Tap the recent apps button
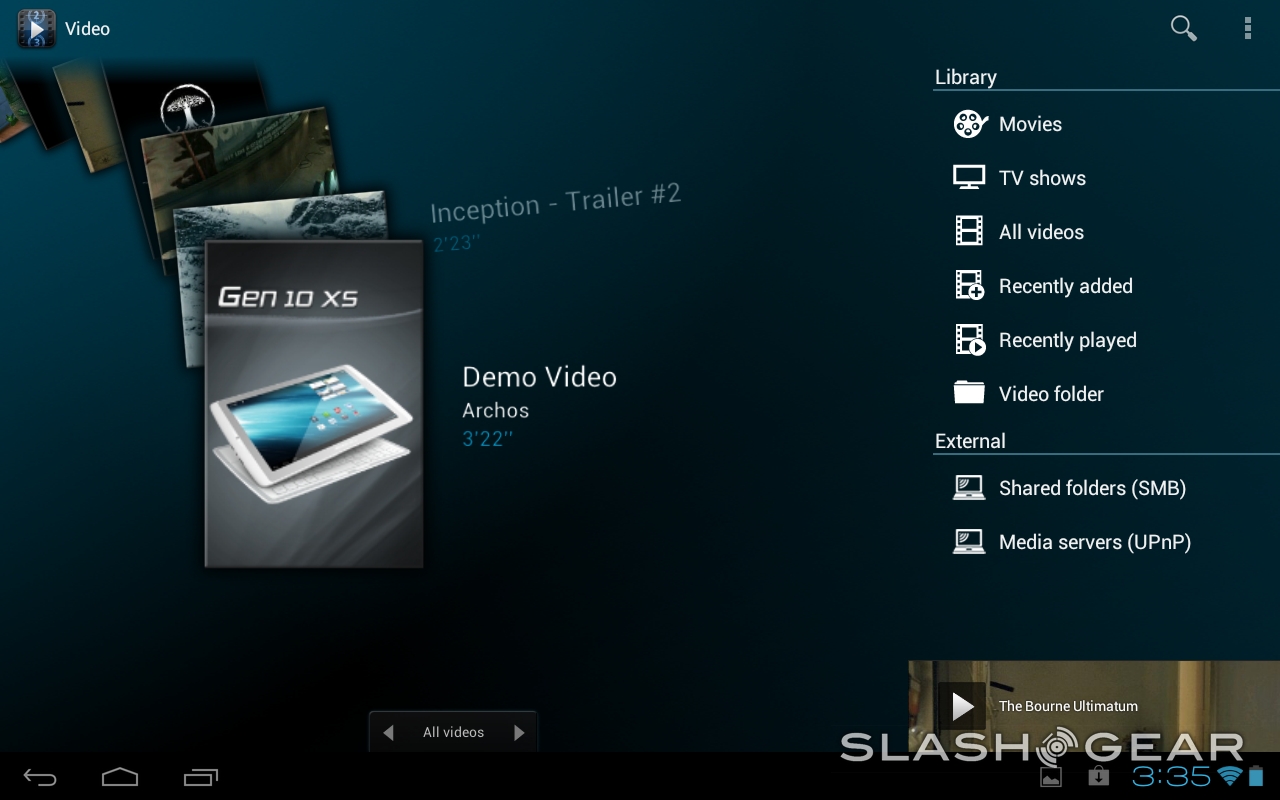Viewport: 1280px width, 800px height. pyautogui.click(x=200, y=777)
